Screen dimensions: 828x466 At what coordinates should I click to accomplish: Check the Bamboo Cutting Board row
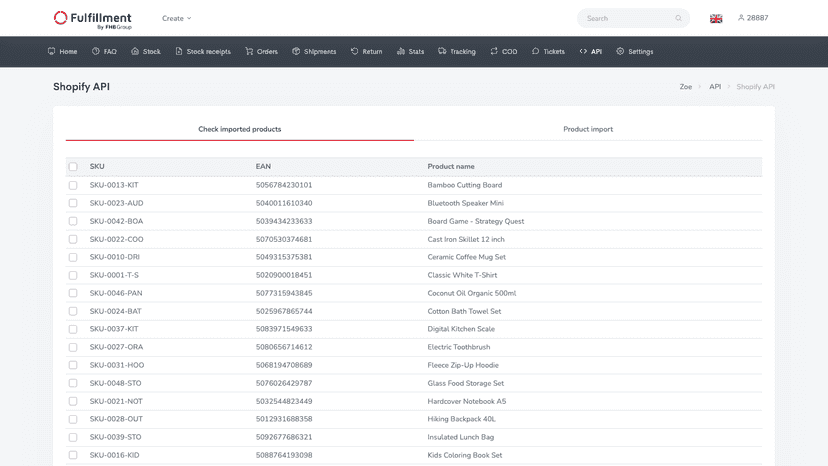[73, 185]
